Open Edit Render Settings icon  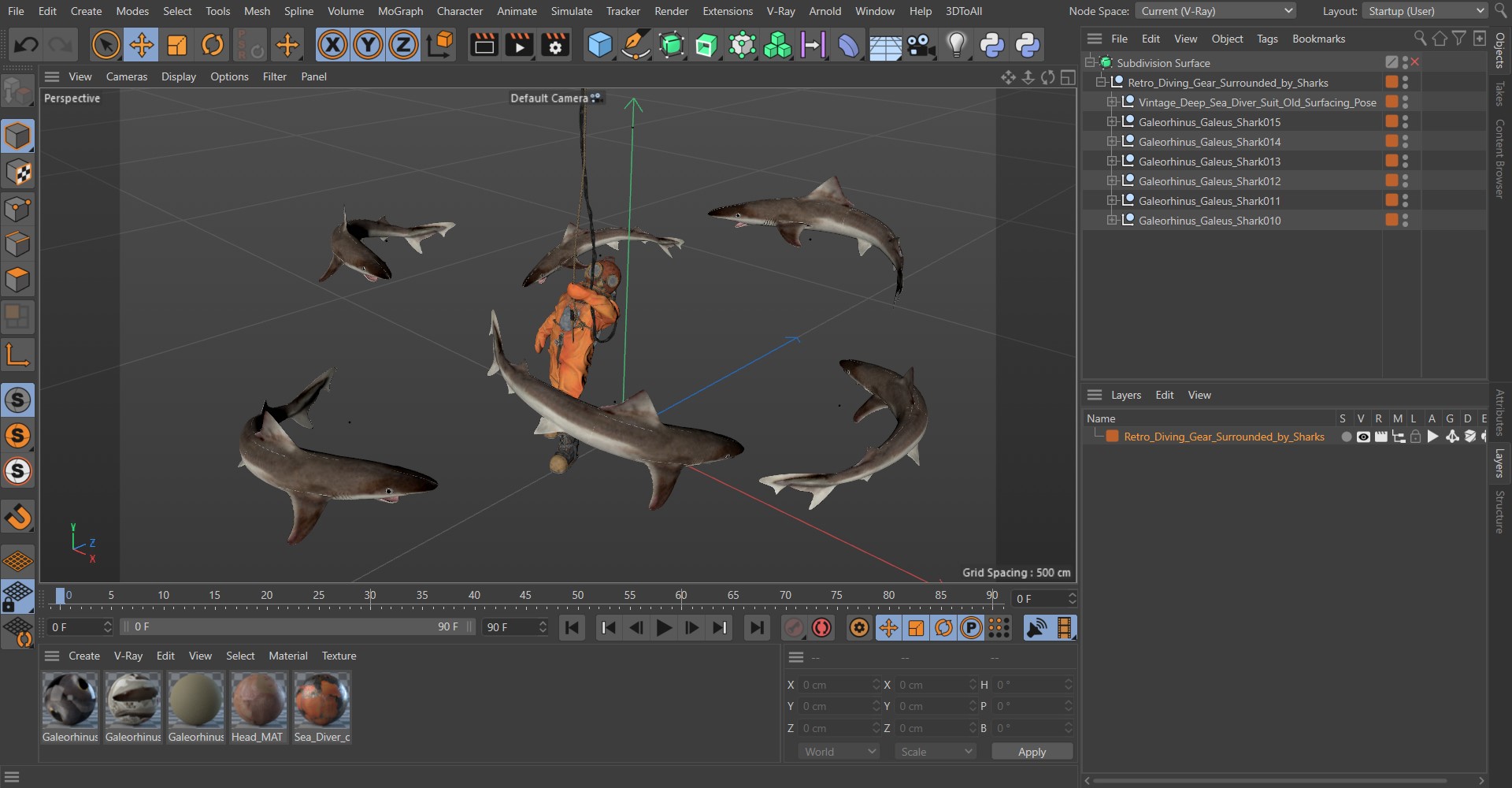point(555,45)
